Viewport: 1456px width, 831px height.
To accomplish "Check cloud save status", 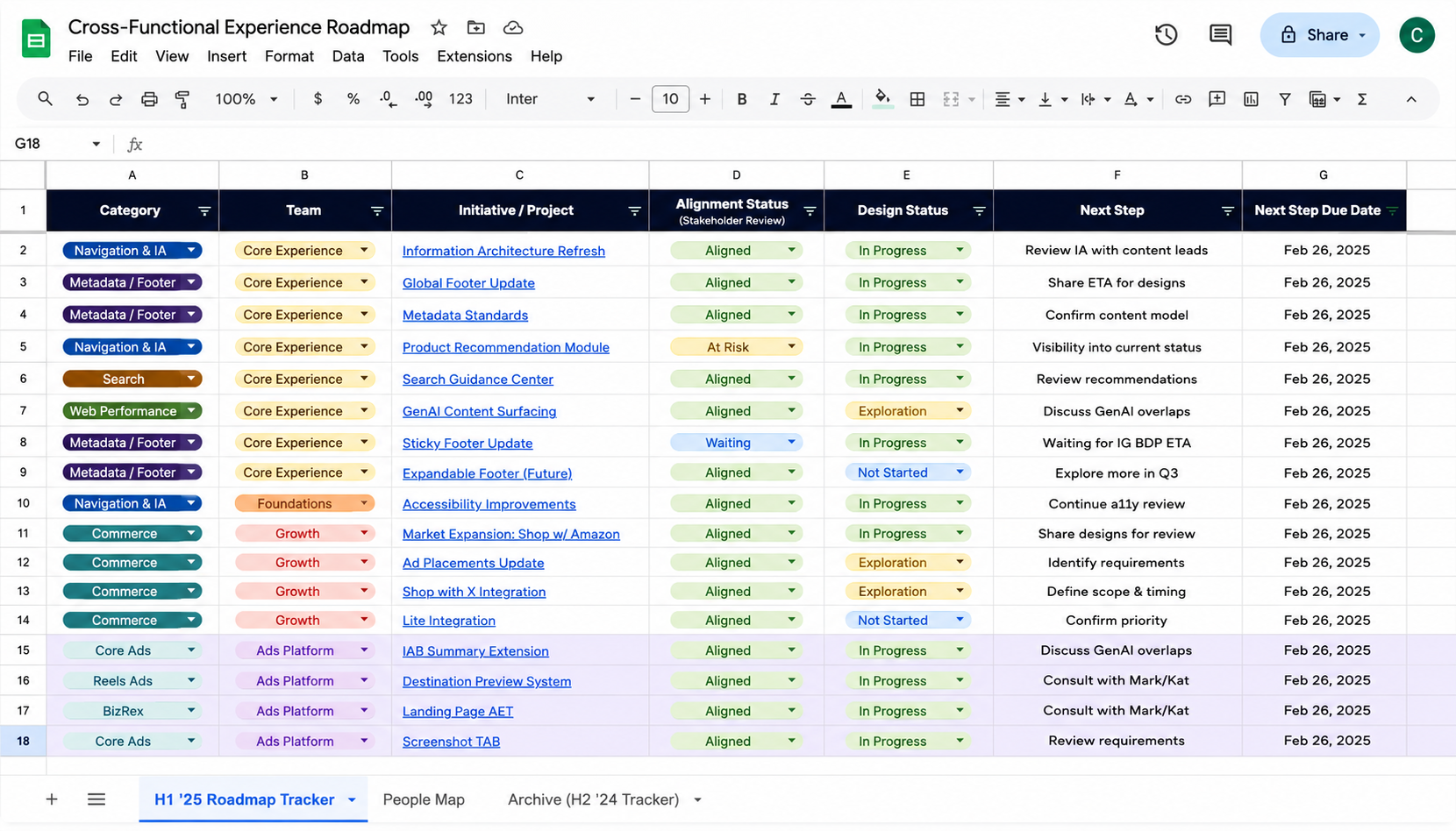I will coord(513,27).
